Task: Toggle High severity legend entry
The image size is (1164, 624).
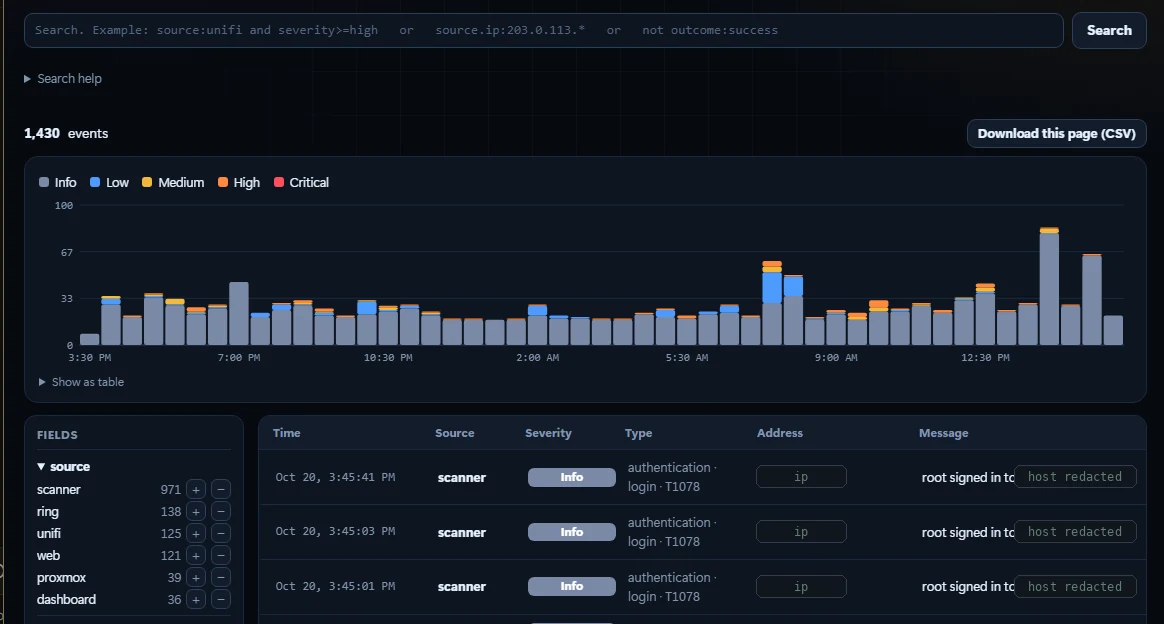Action: click(x=238, y=183)
